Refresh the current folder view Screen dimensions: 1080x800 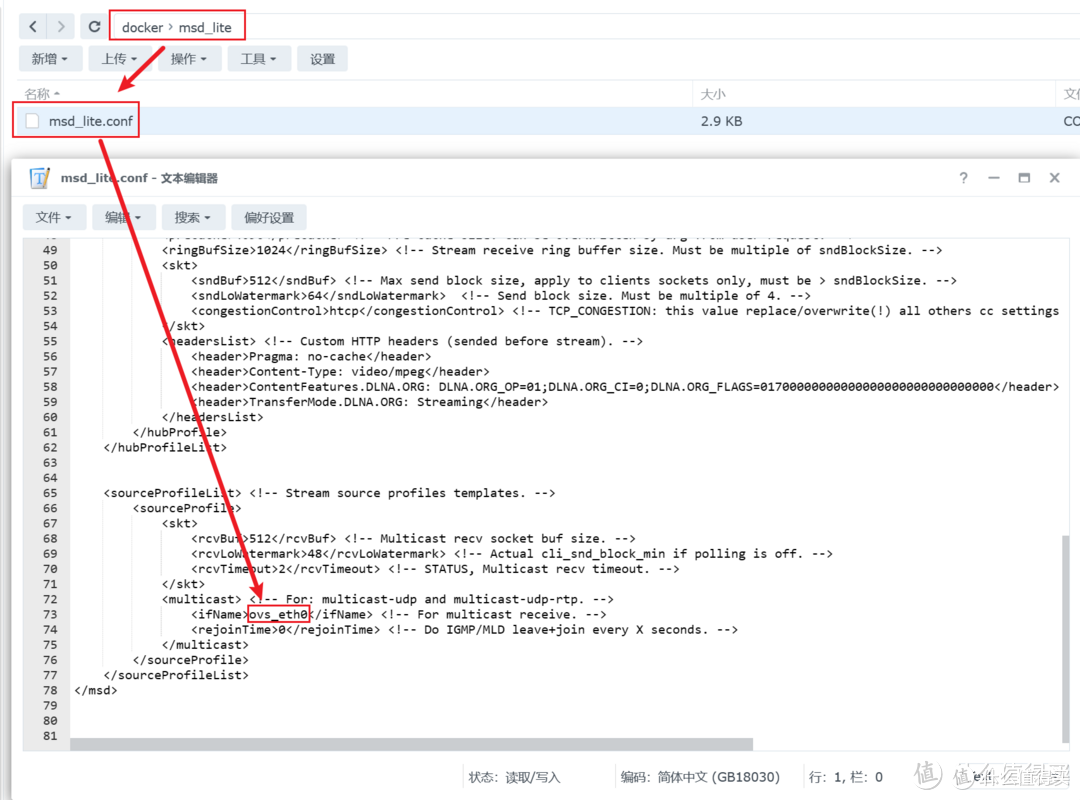click(x=94, y=25)
